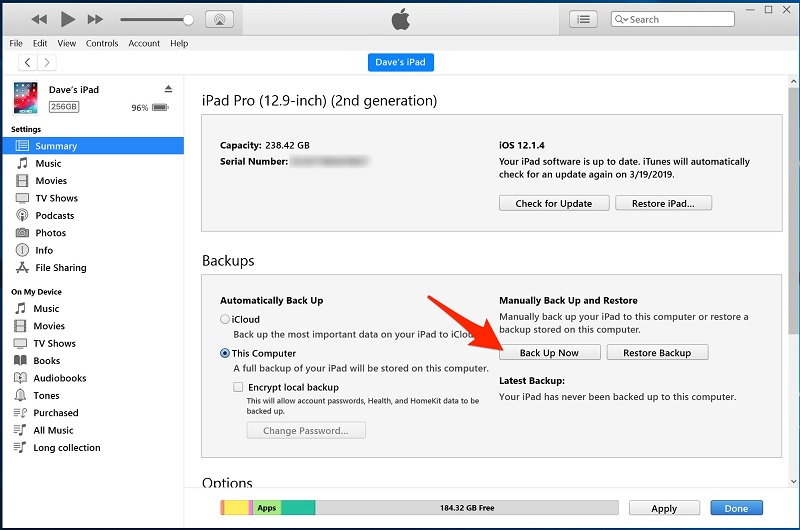Click the 256GB capacity badge

(64, 107)
